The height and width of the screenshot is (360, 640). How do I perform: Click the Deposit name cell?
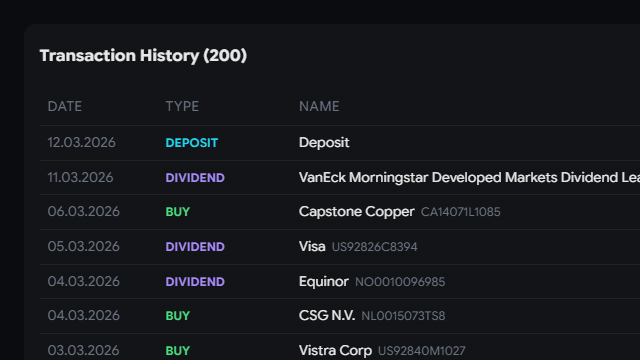tap(324, 142)
